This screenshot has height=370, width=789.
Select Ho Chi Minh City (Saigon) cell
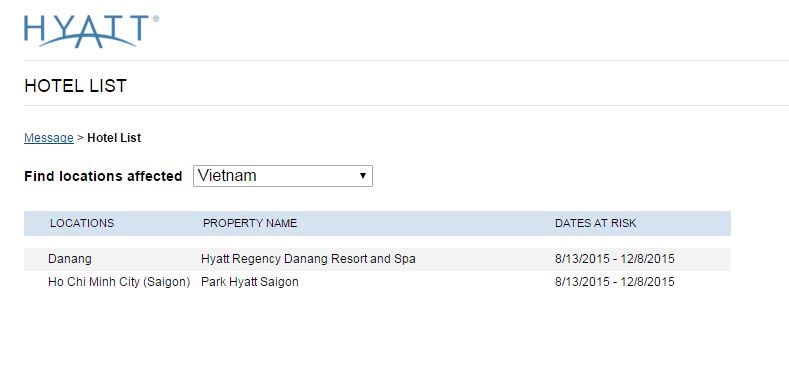click(119, 282)
